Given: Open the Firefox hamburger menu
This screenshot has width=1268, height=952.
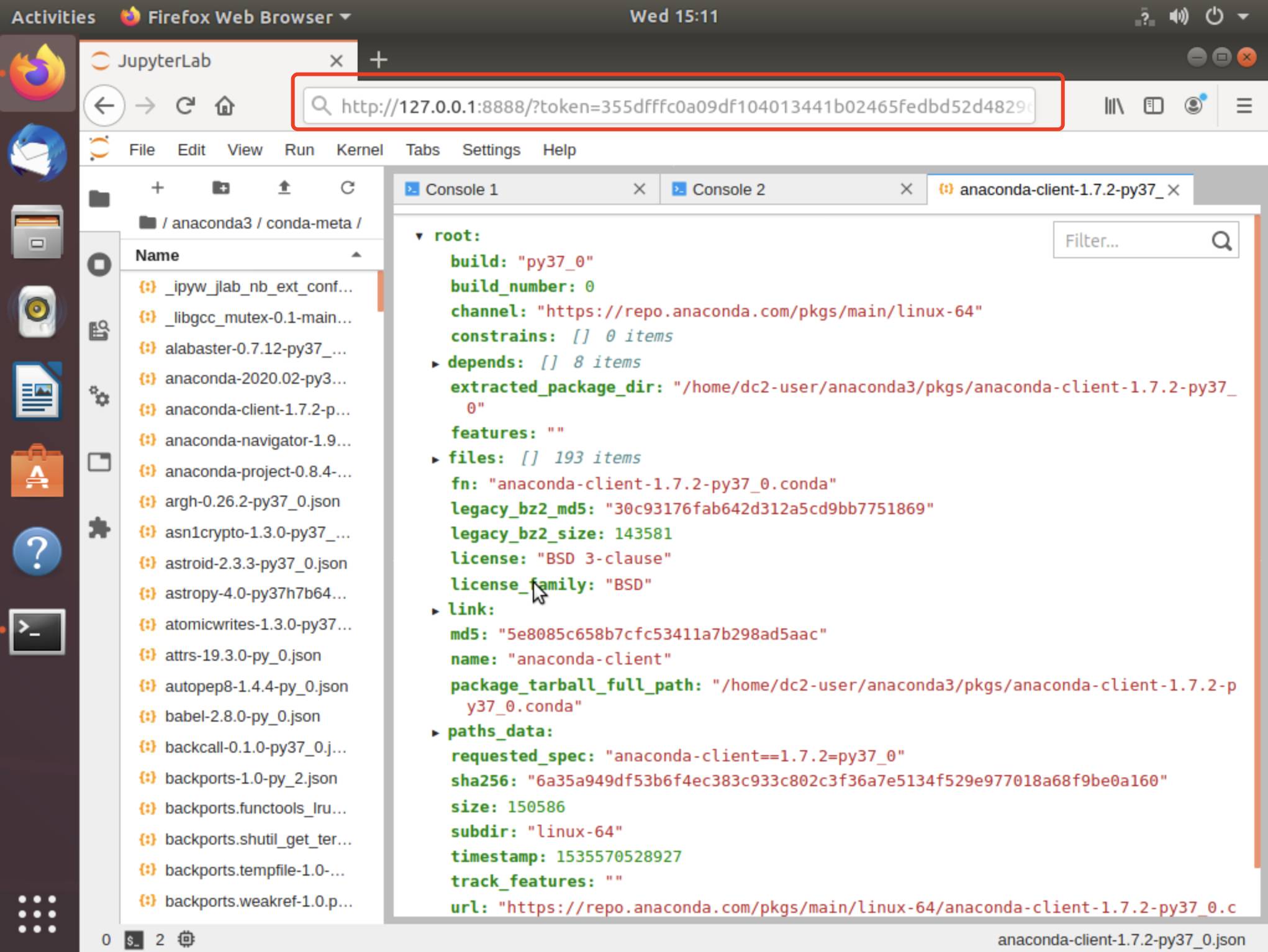Looking at the screenshot, I should pos(1244,106).
